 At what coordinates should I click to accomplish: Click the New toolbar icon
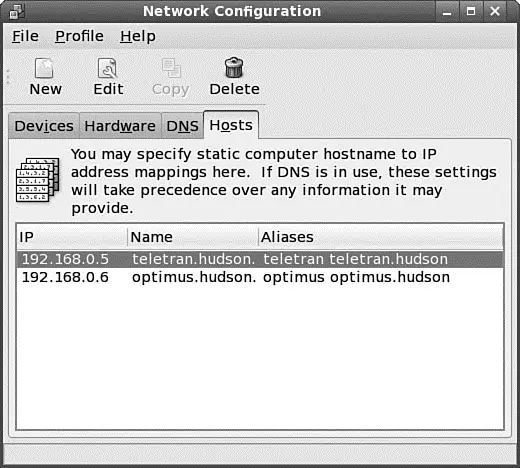tap(44, 68)
